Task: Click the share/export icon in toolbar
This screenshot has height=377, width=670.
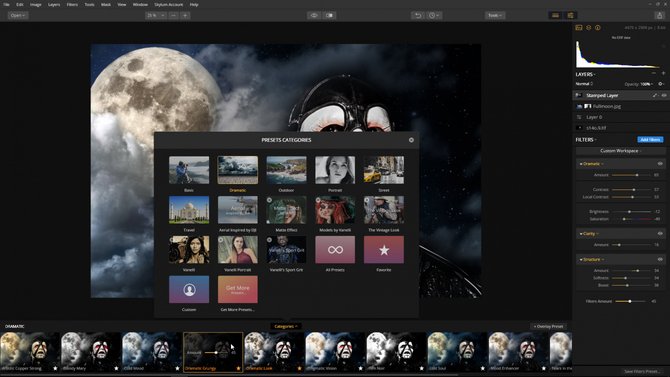Action: (659, 15)
